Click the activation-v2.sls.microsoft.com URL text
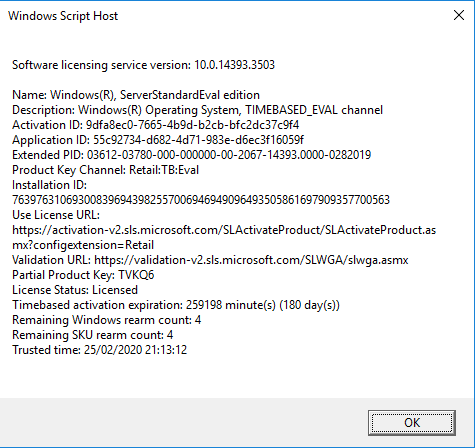The width and height of the screenshot is (475, 448). click(224, 230)
